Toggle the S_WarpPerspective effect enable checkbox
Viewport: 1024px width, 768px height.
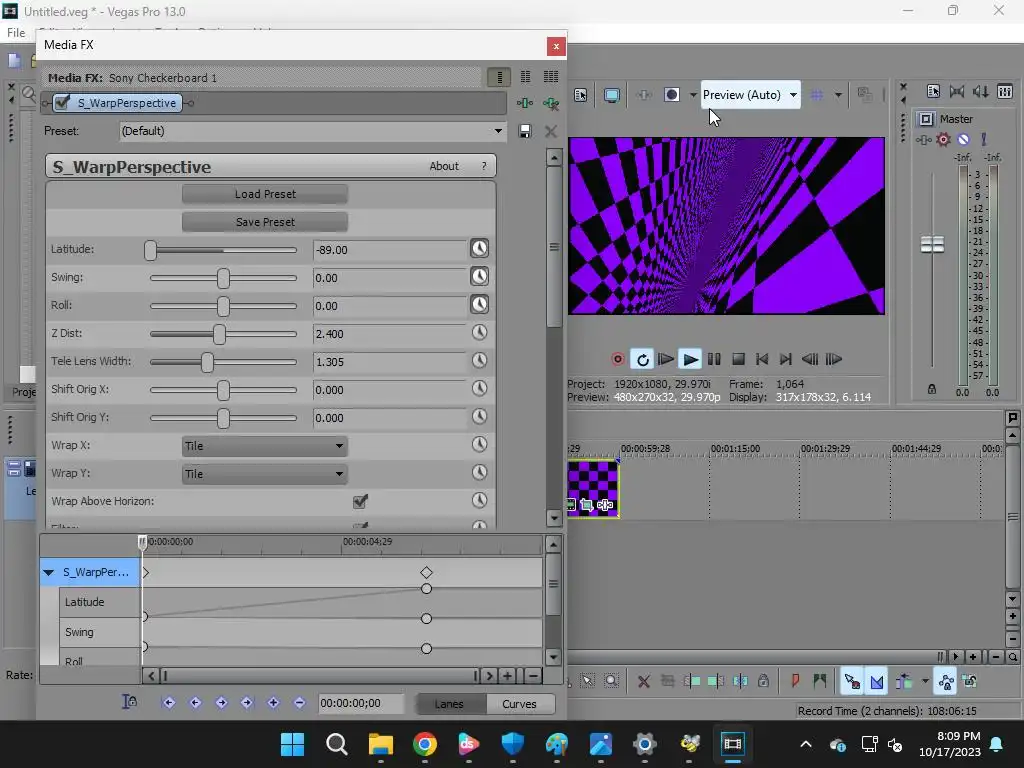[x=63, y=103]
